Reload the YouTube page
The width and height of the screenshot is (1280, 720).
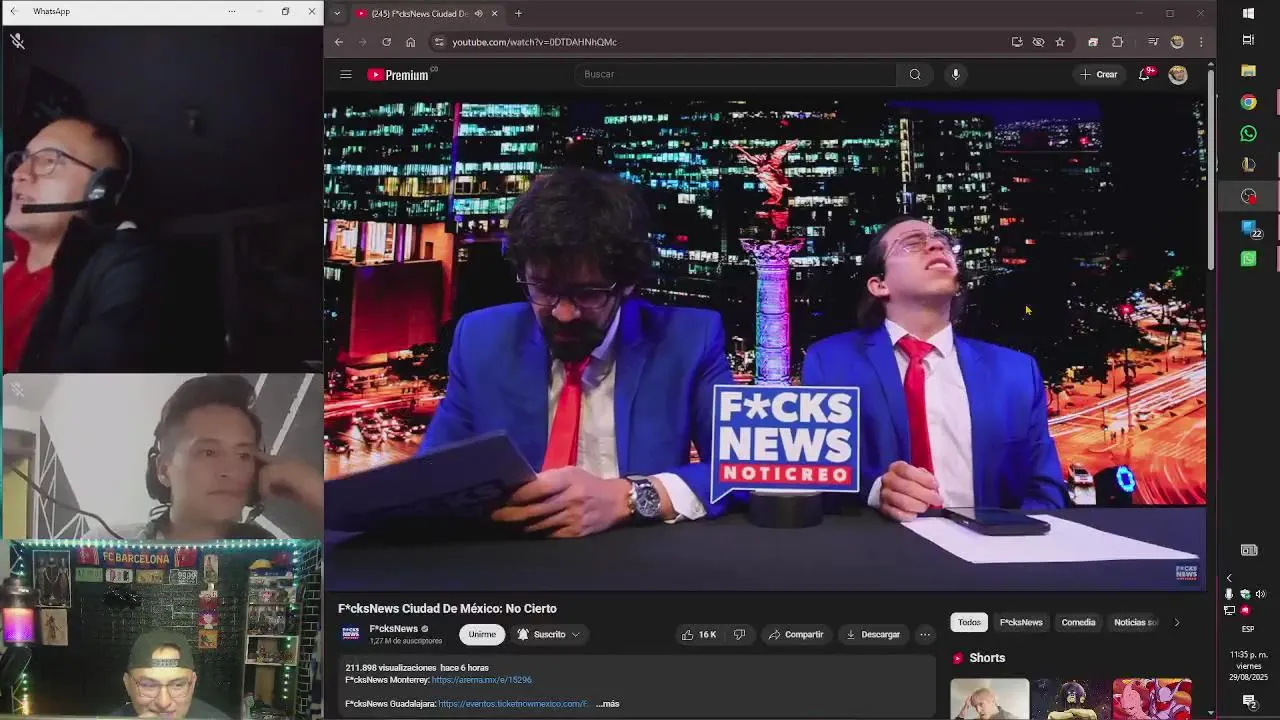click(386, 42)
